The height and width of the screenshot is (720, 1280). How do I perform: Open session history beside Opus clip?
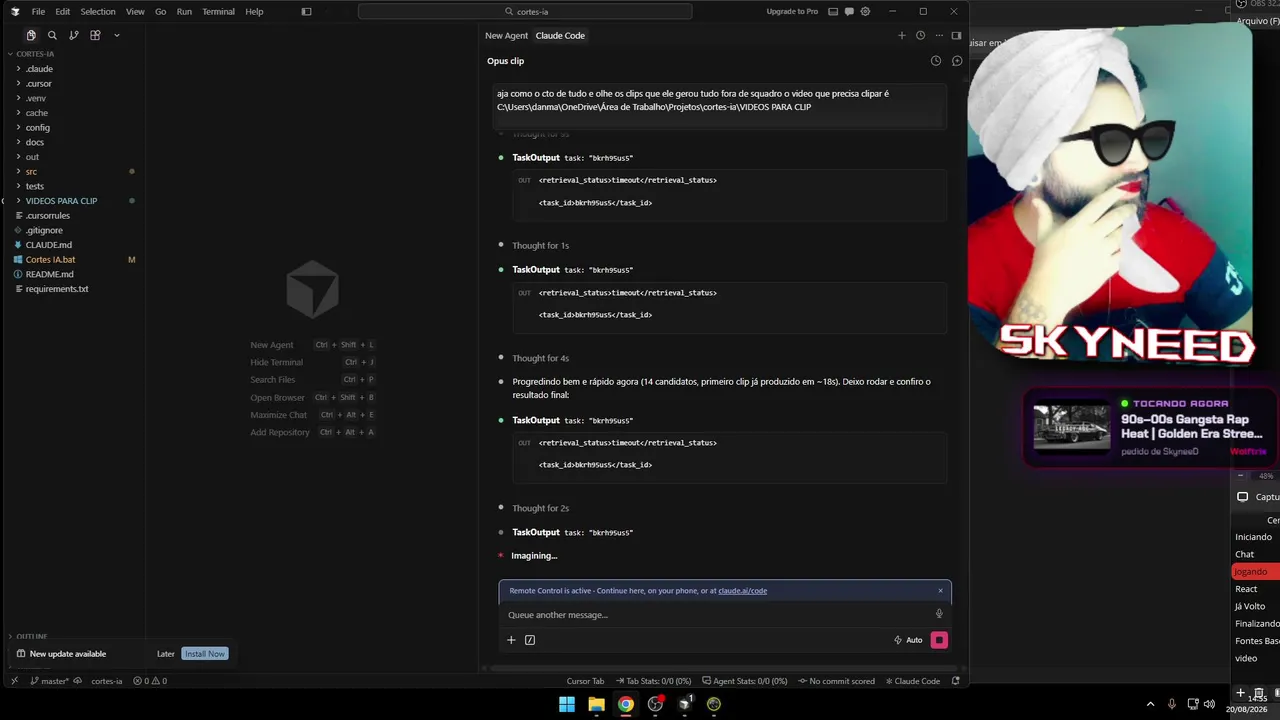pos(936,61)
